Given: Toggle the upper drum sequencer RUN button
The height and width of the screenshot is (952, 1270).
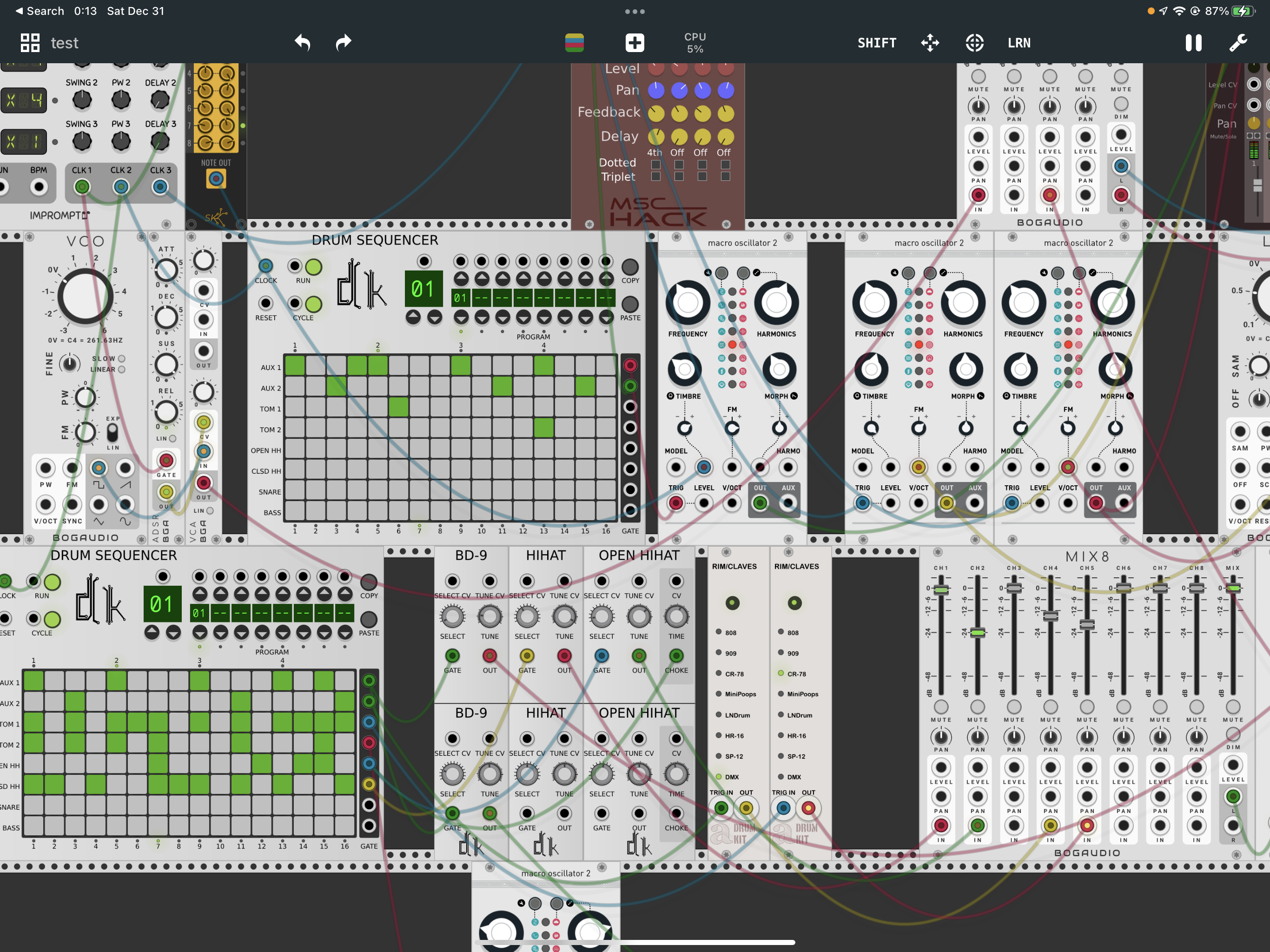Looking at the screenshot, I should (313, 267).
